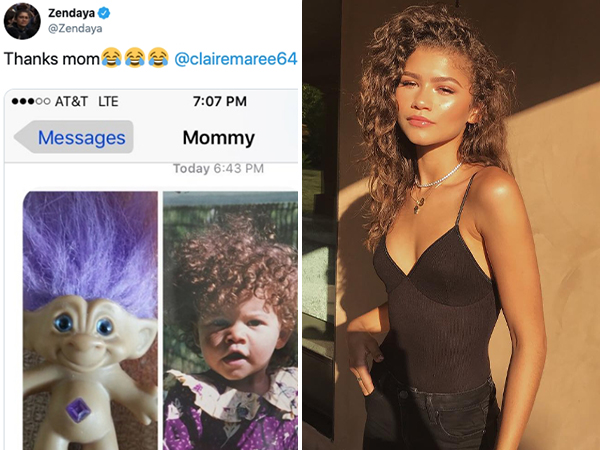600x450 pixels.
Task: Click the Today 6:43 PM timestamp
Action: 218,168
